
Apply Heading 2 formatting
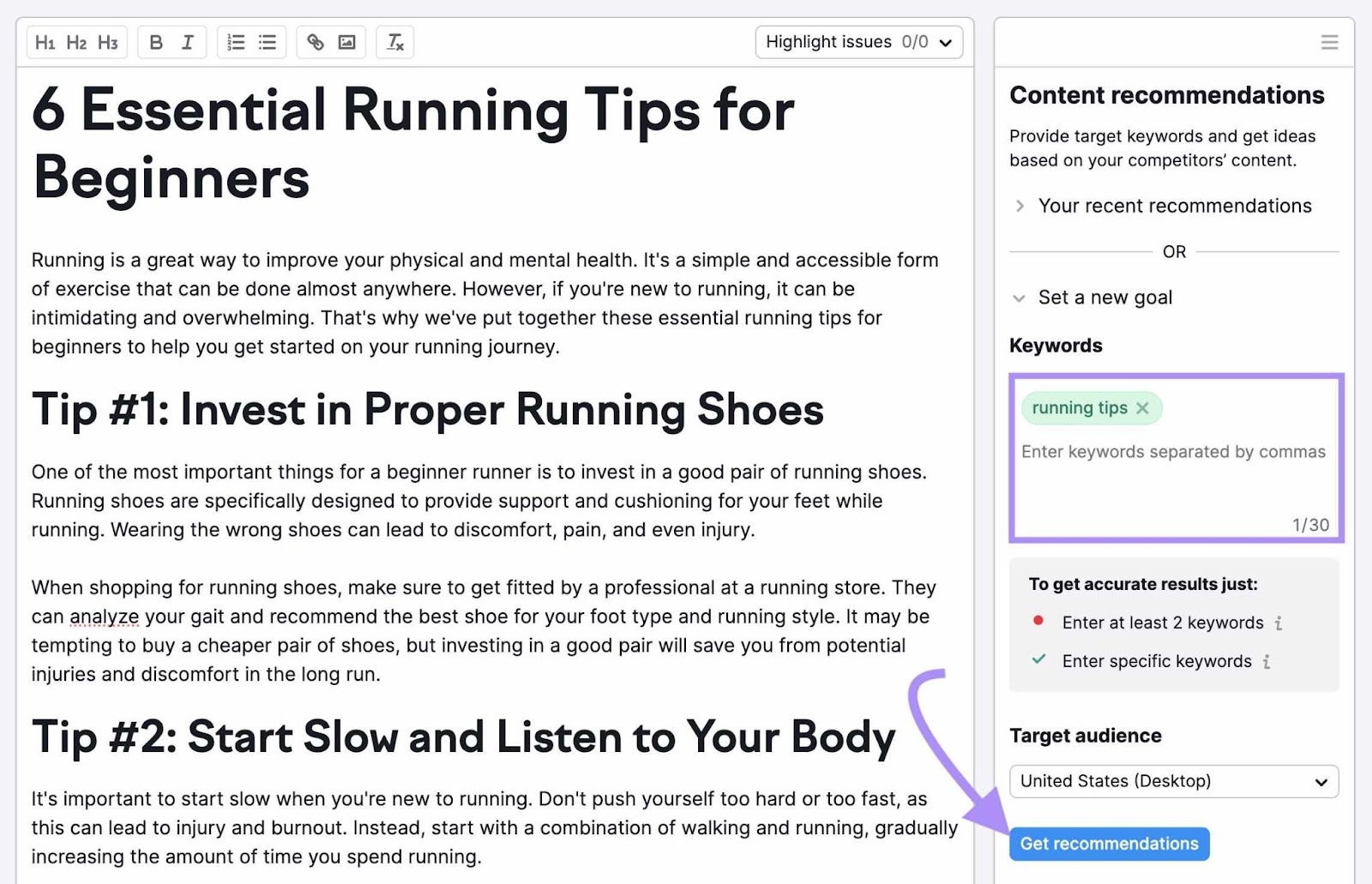click(x=76, y=41)
